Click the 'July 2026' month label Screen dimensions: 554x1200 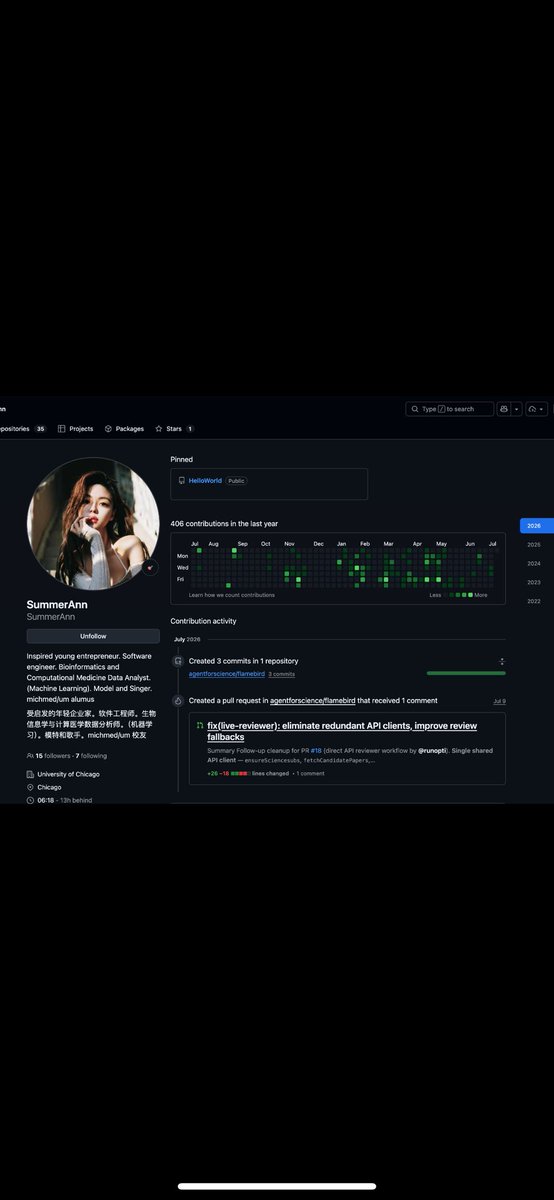click(x=187, y=639)
